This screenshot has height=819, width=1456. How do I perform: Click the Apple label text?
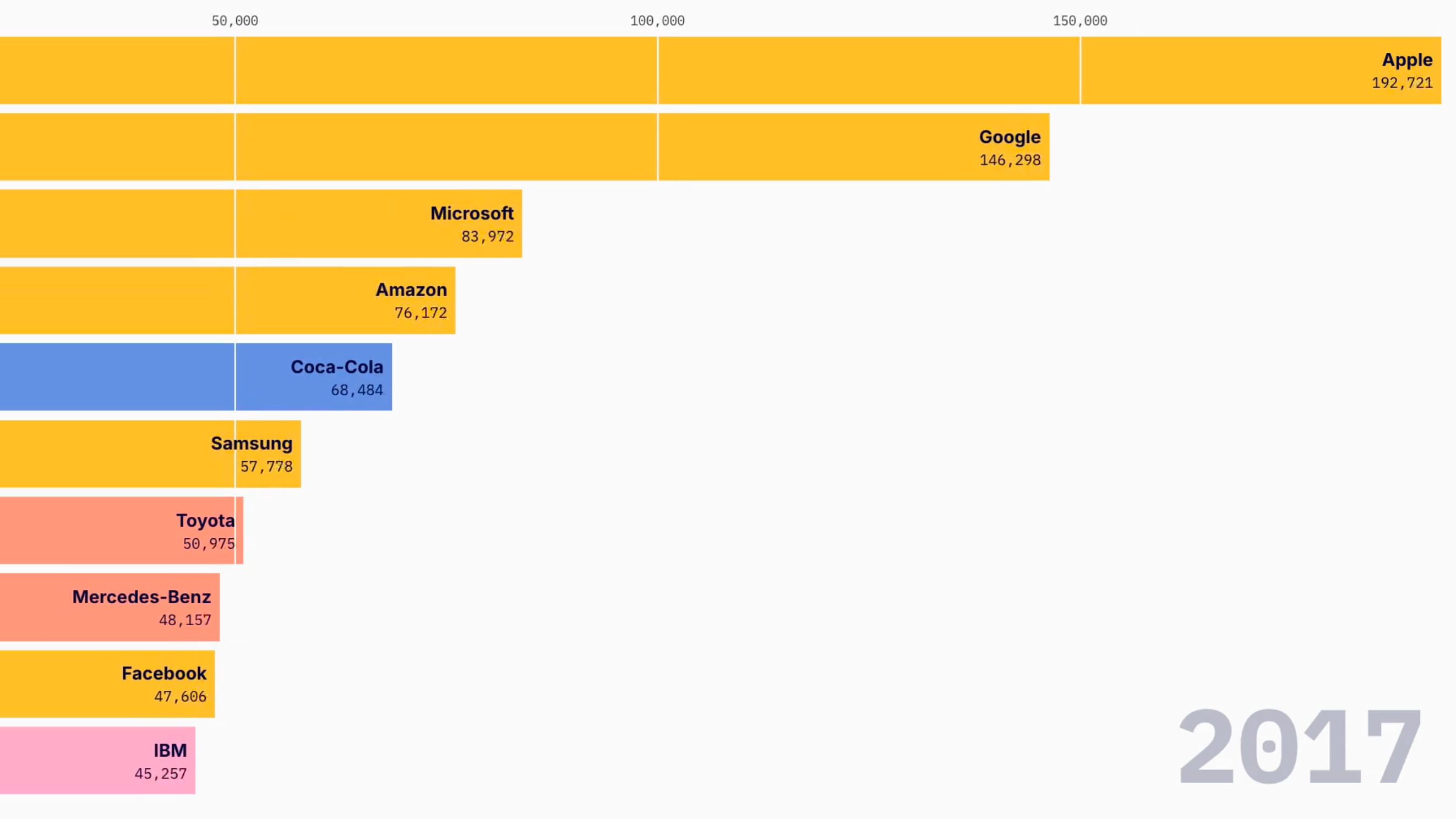pos(1407,60)
